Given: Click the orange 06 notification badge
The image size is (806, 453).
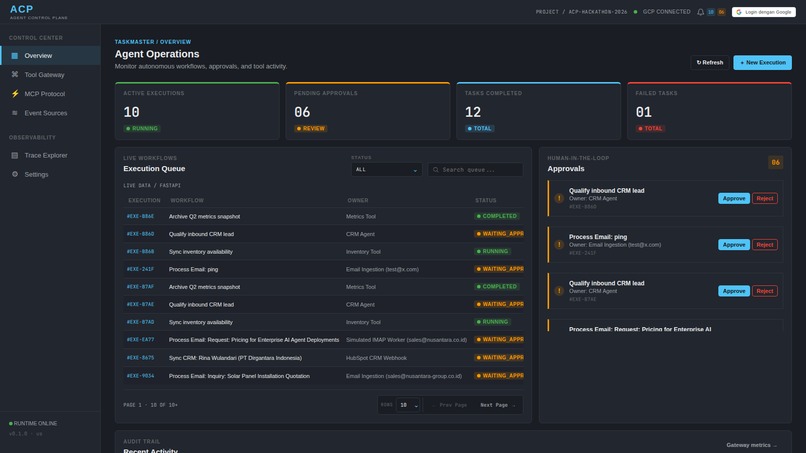Looking at the screenshot, I should pyautogui.click(x=721, y=12).
